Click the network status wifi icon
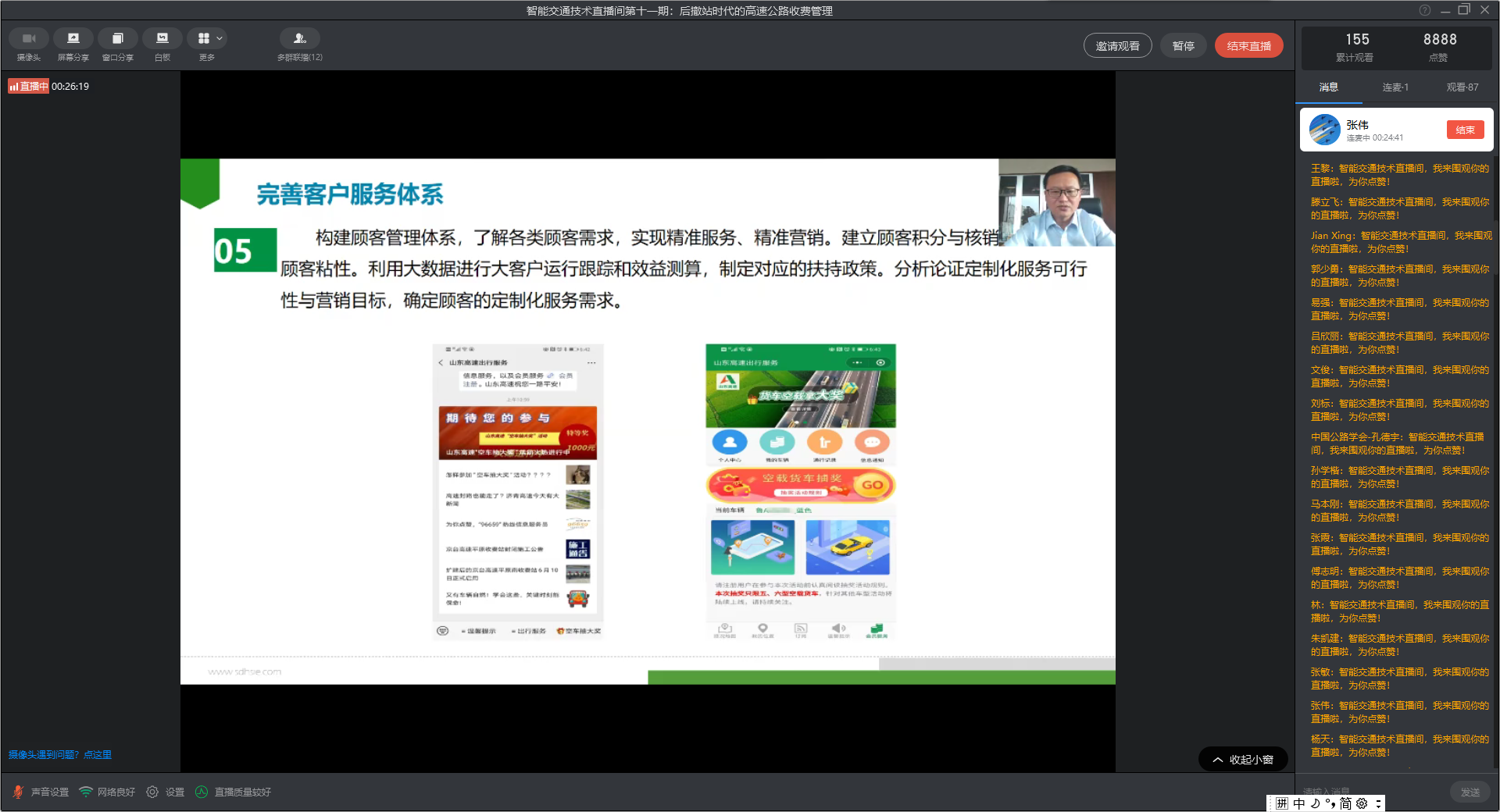Screen dimensions: 1500x812 [x=86, y=792]
